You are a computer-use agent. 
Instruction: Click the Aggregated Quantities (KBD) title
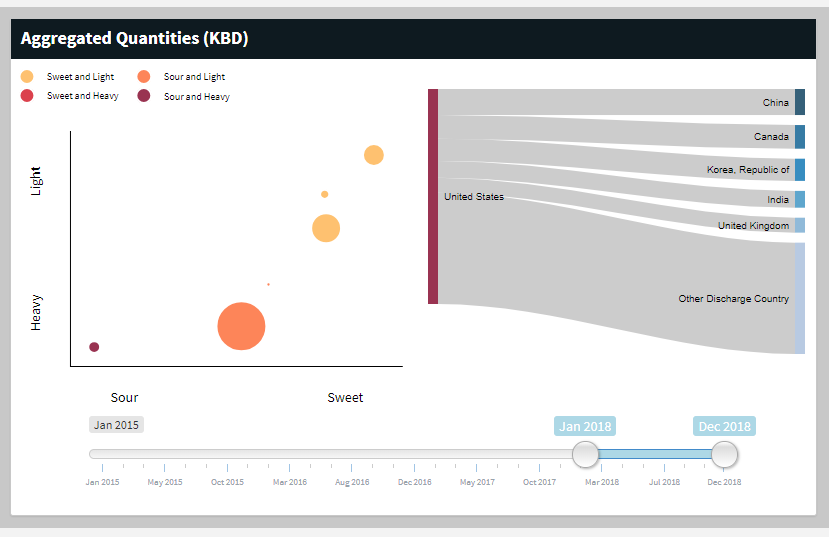click(134, 38)
